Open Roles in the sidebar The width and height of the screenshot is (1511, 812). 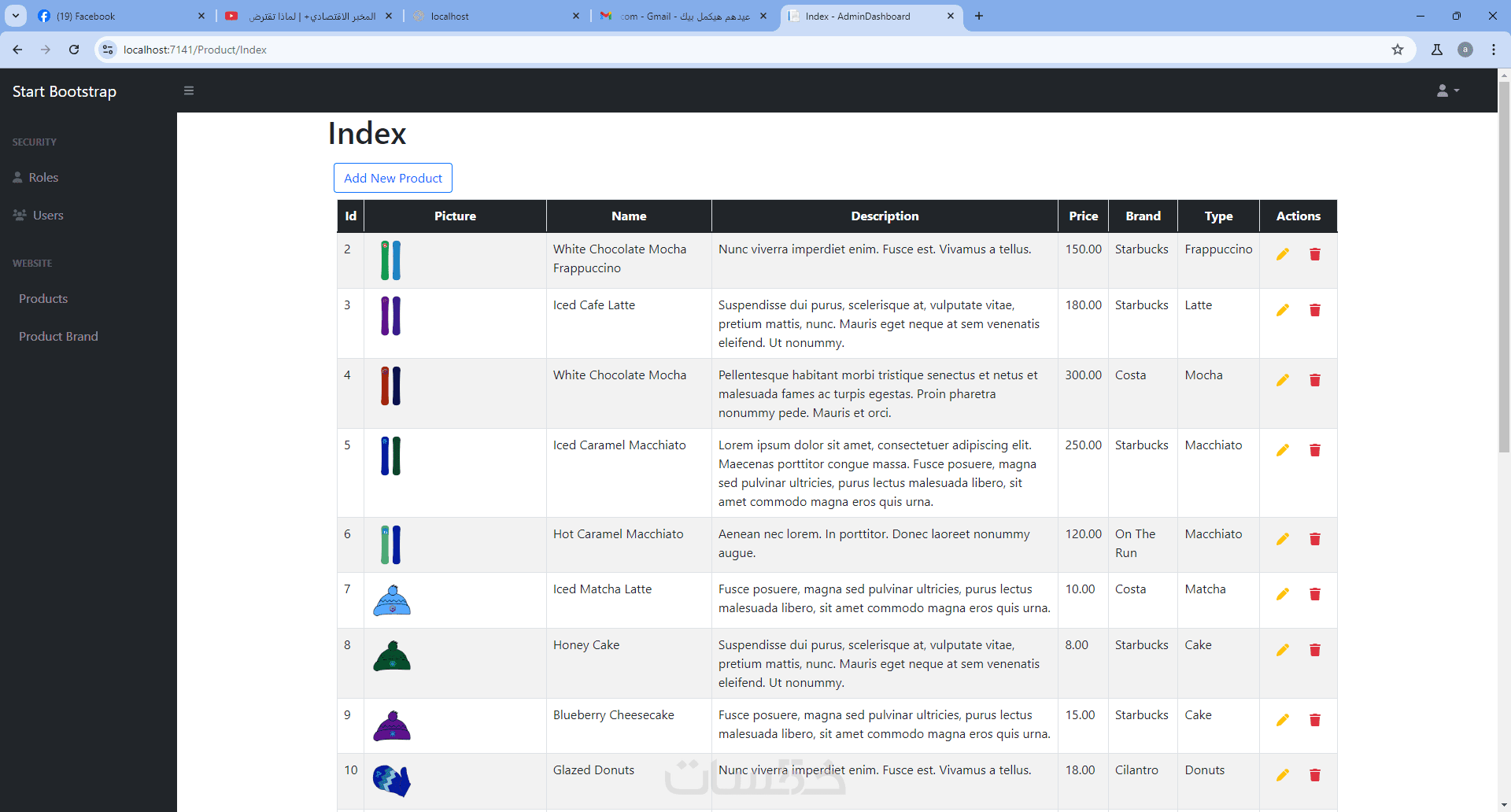[x=43, y=178]
